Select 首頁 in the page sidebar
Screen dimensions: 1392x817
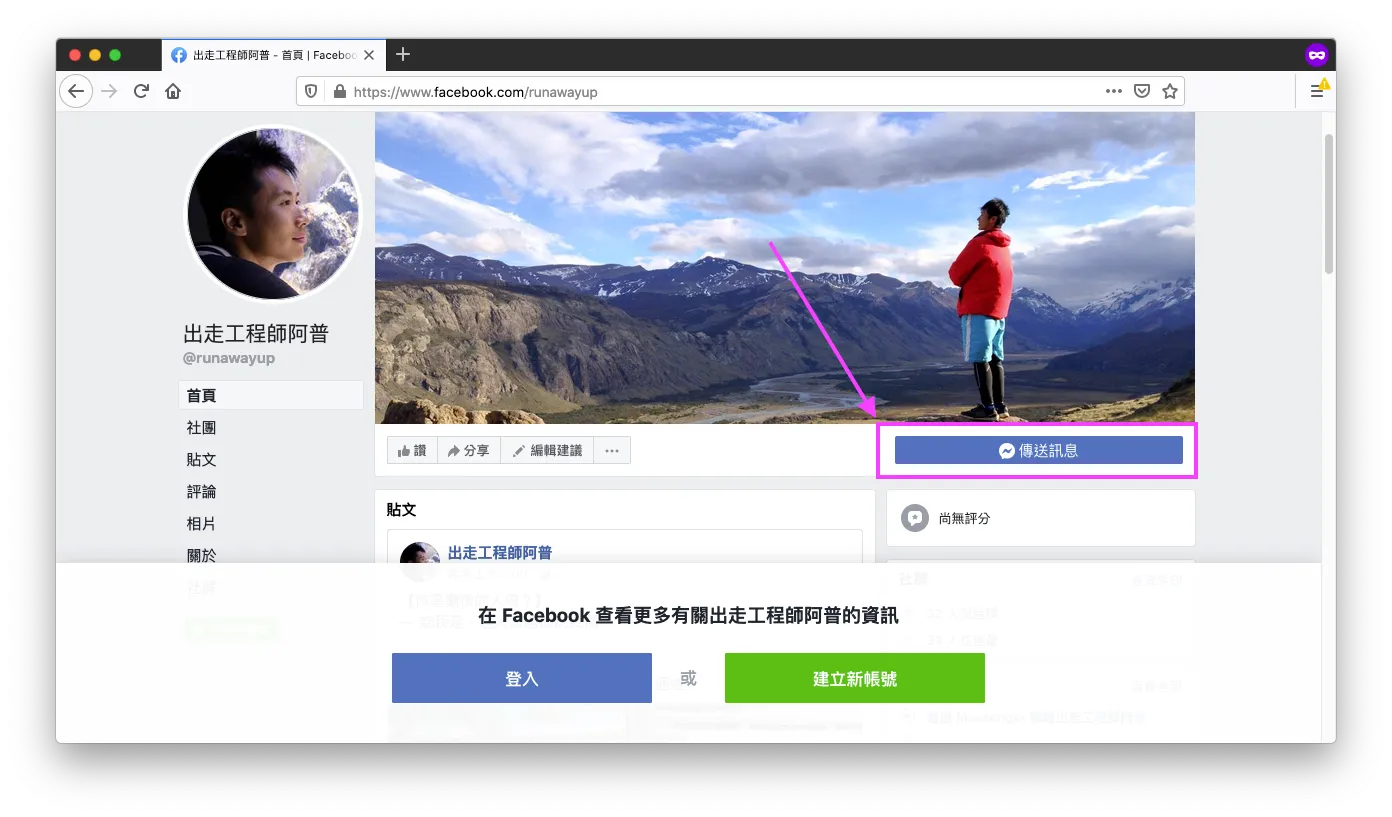click(271, 395)
